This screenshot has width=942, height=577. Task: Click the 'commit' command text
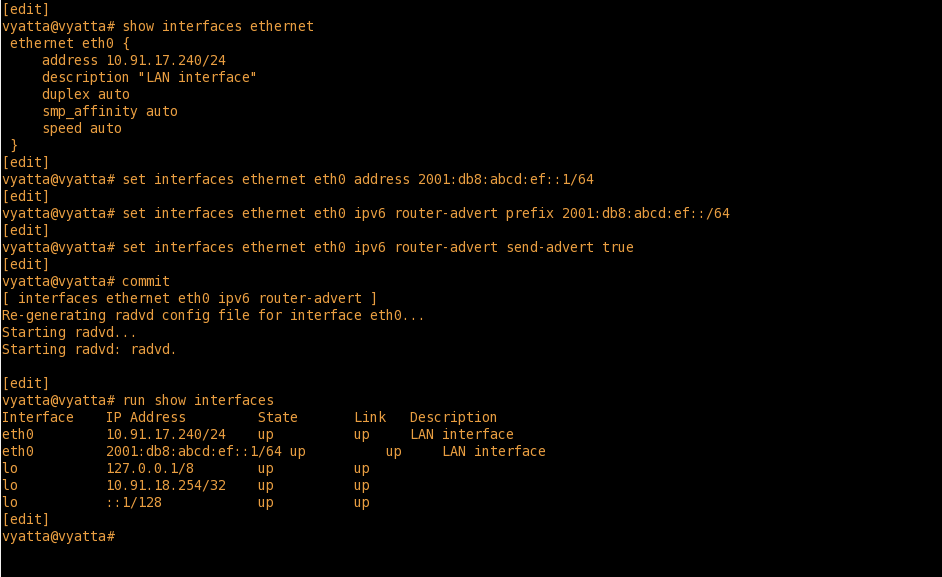(146, 282)
